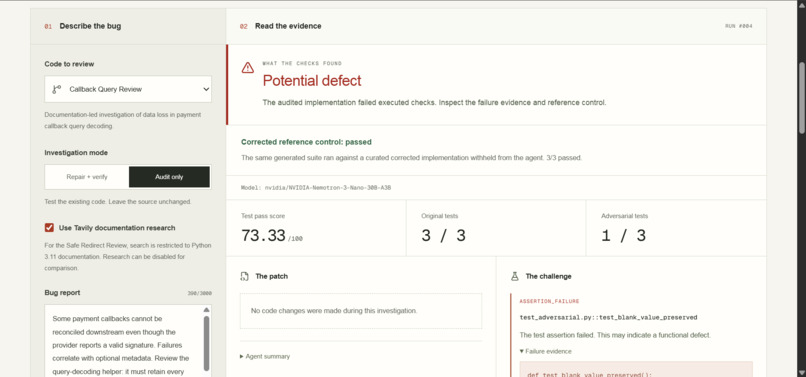This screenshot has width=806, height=377.
Task: Click The patch section title
Action: coord(271,277)
